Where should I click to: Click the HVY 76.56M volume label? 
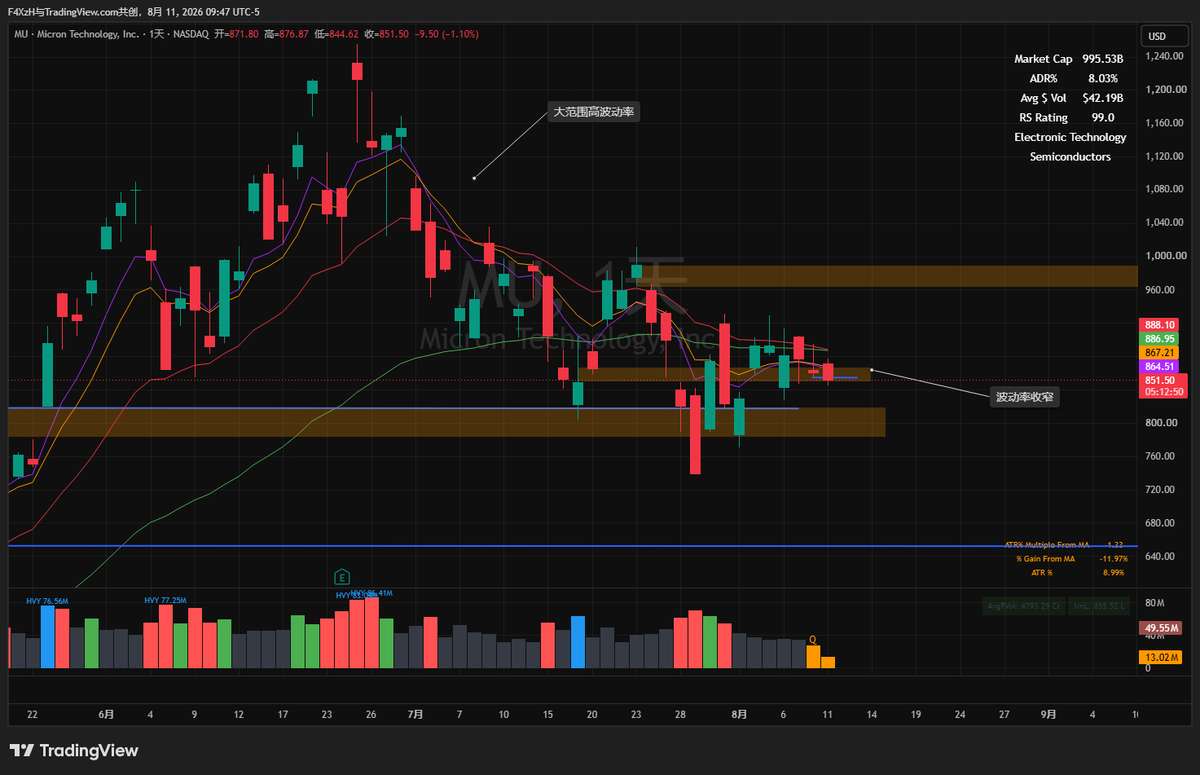coord(47,601)
